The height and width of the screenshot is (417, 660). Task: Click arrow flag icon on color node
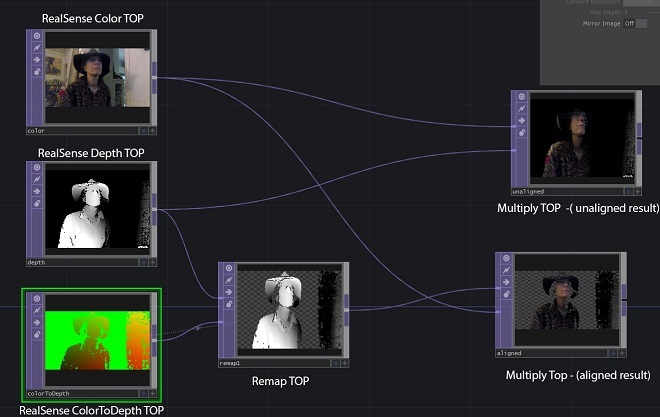(x=37, y=60)
